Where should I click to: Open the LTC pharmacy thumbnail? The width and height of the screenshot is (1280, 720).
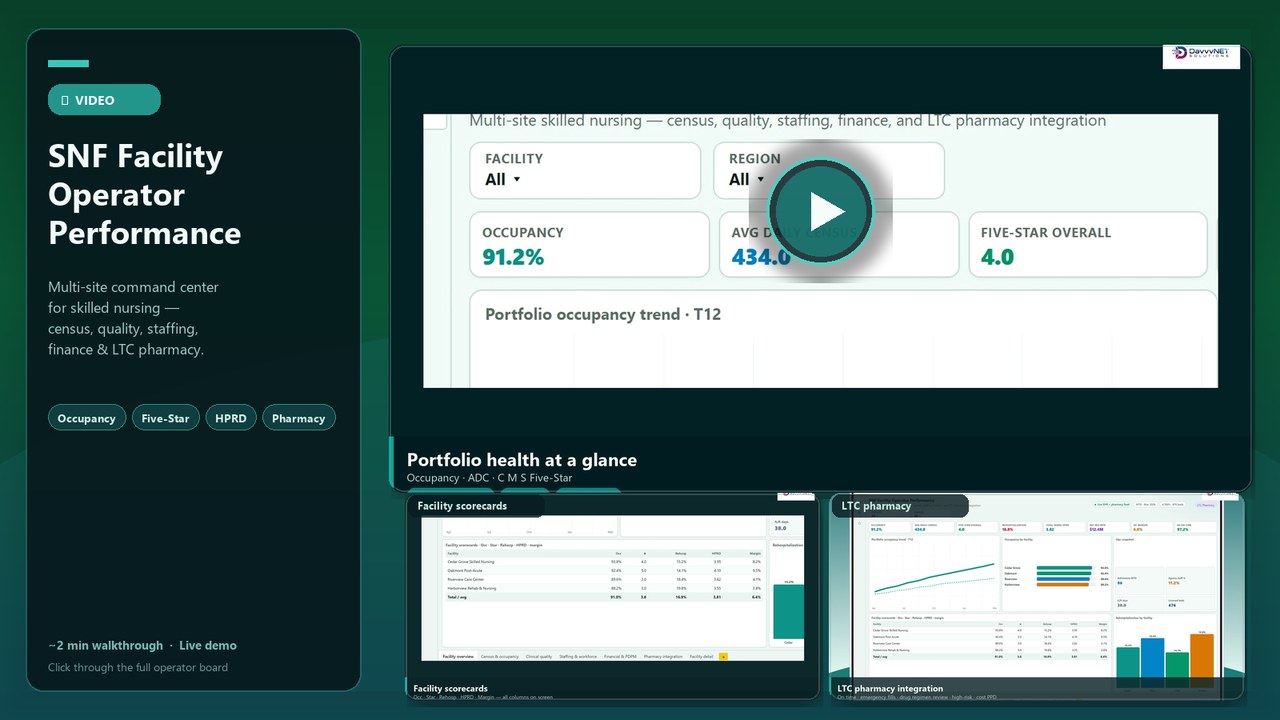click(1037, 597)
